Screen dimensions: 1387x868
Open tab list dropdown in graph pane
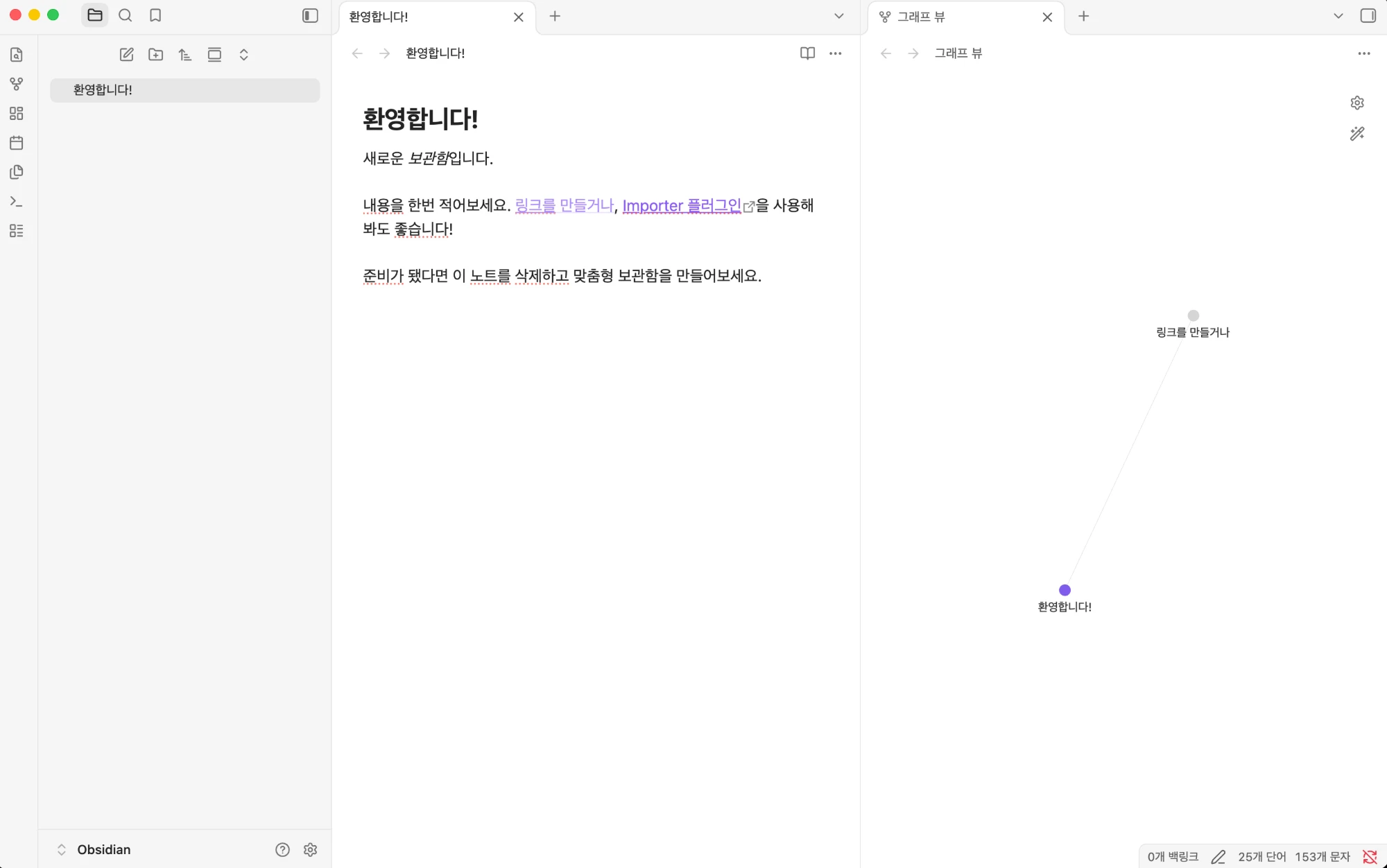point(1338,16)
